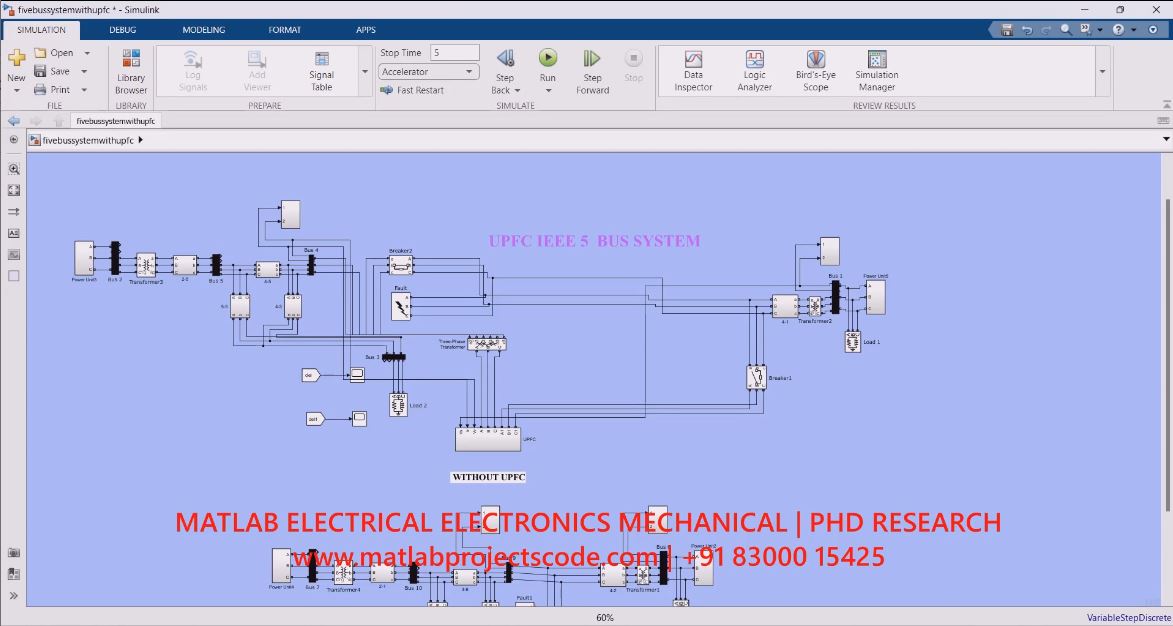Switch to the MODELING tab
This screenshot has height=626, width=1173.
(x=204, y=30)
